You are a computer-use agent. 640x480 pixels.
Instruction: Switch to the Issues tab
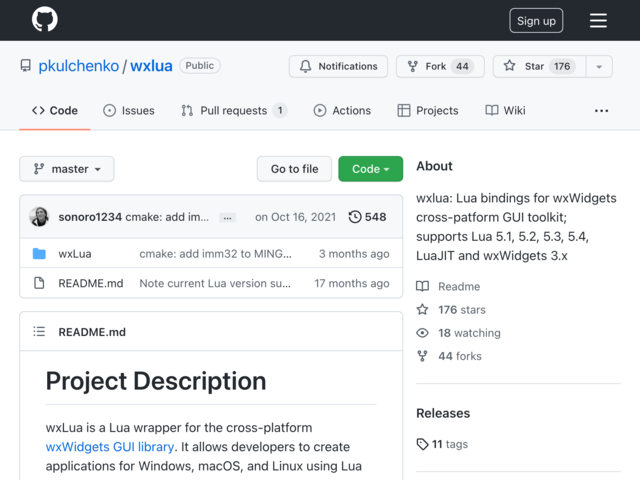(x=129, y=111)
